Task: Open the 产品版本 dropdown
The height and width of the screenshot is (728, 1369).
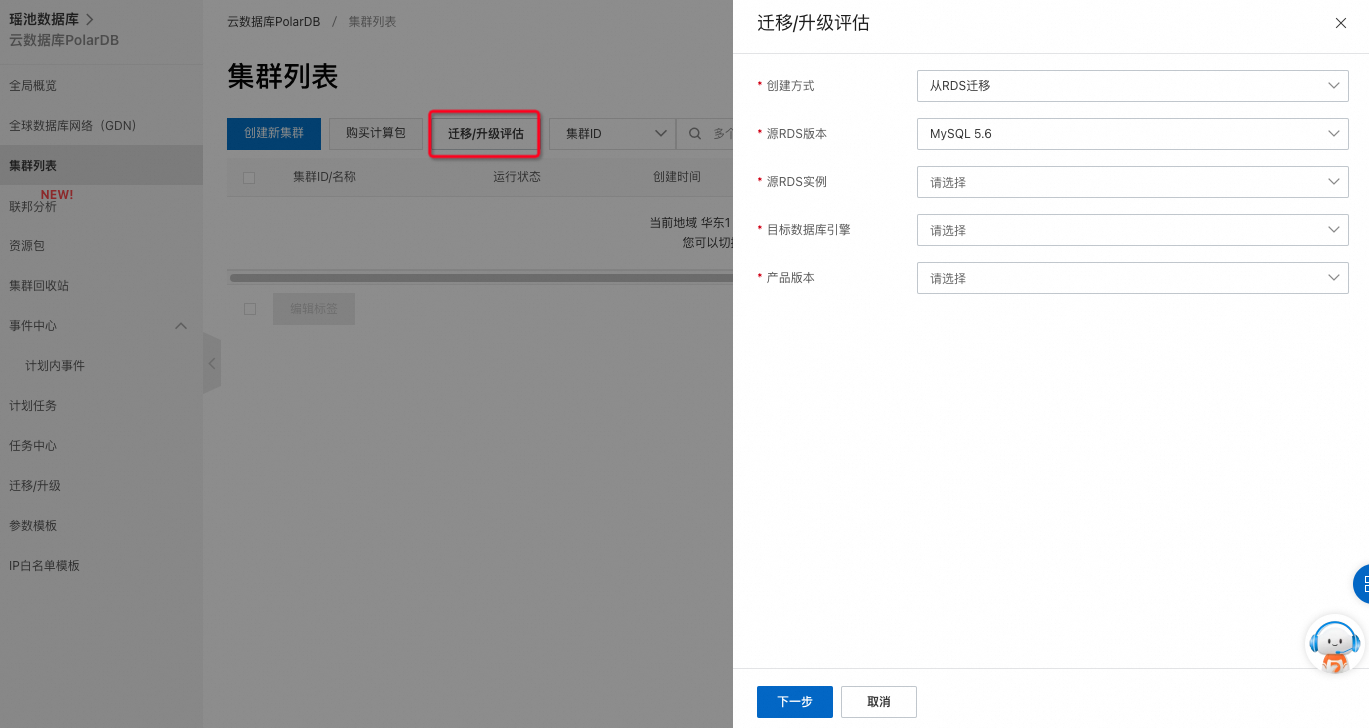Action: click(x=1132, y=278)
